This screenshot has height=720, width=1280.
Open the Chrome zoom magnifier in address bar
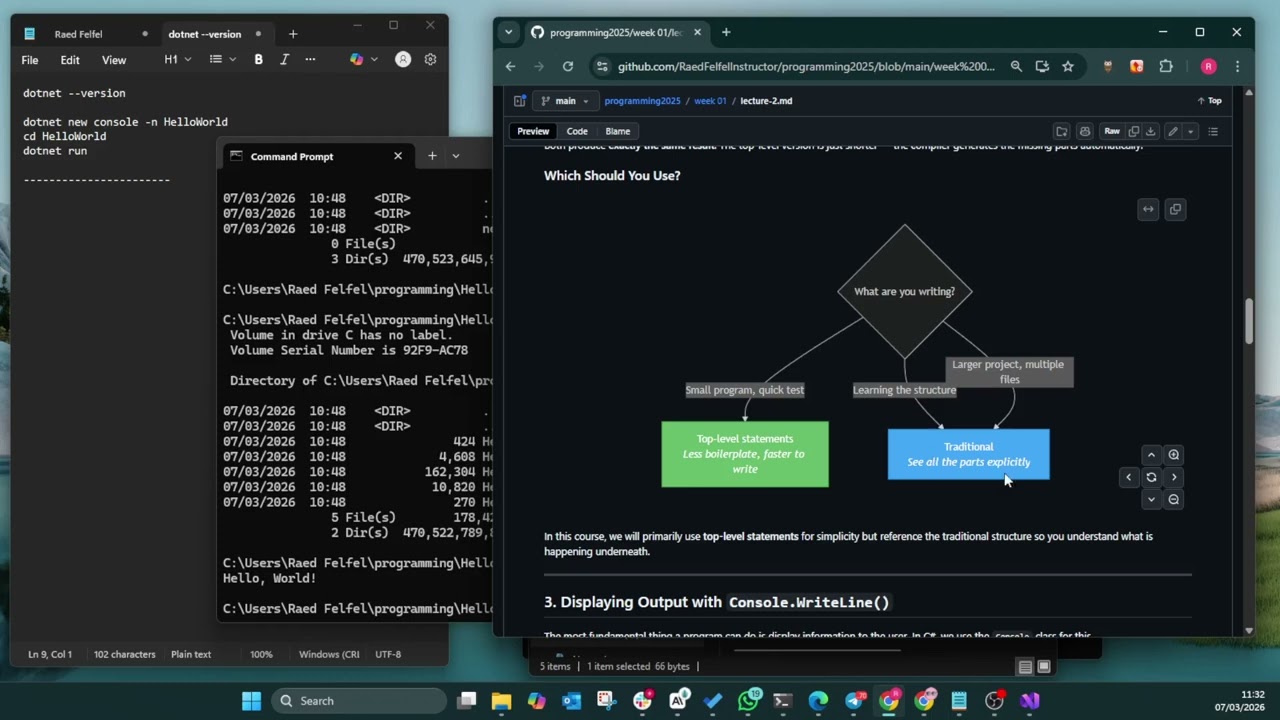coord(1016,67)
